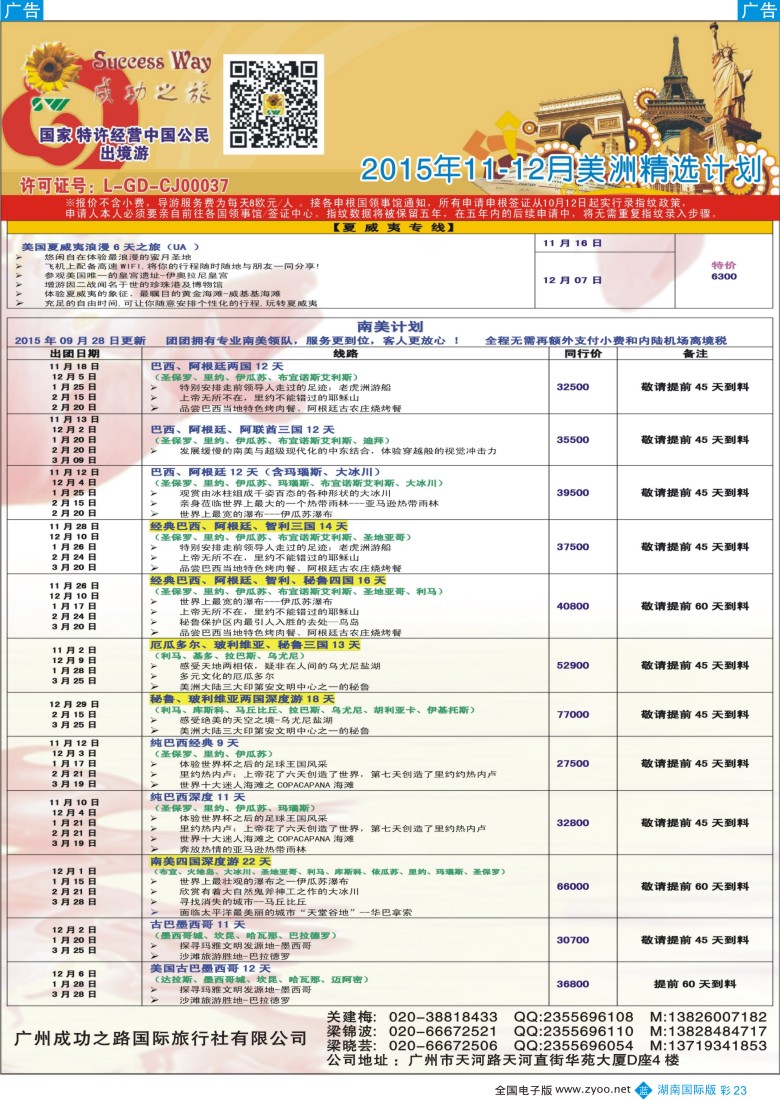Click the price 36800
This screenshot has width=780, height=1100.
(x=572, y=984)
